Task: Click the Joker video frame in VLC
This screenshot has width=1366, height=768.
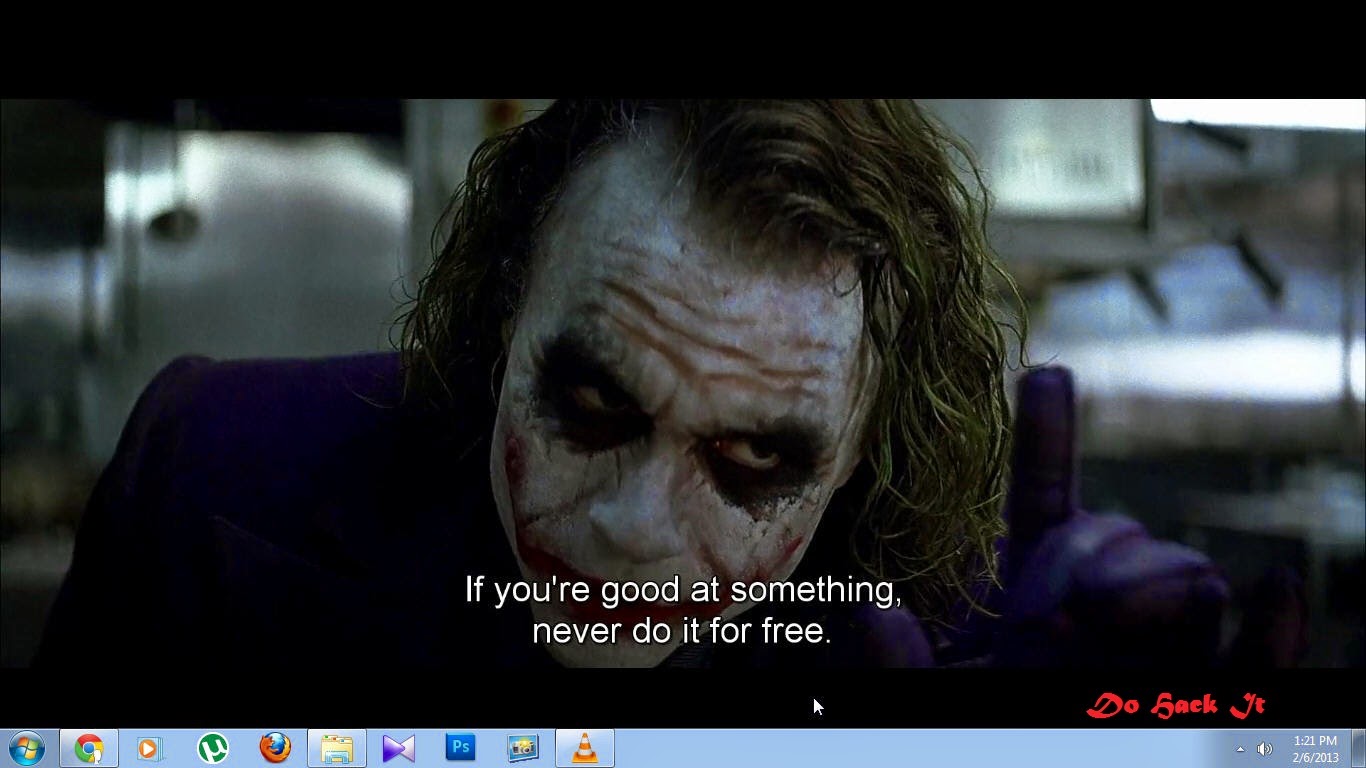Action: tap(683, 383)
